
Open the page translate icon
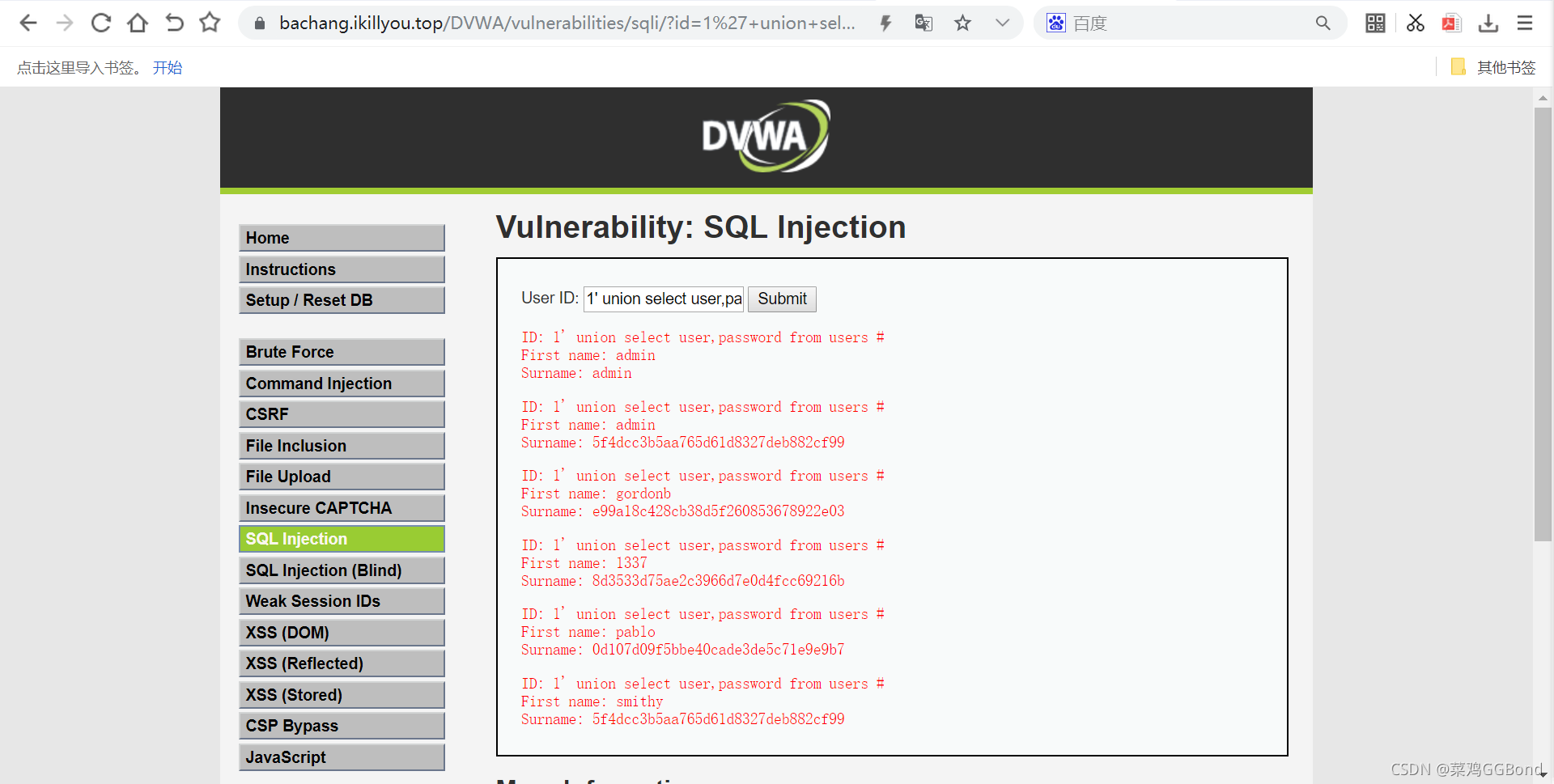(923, 23)
